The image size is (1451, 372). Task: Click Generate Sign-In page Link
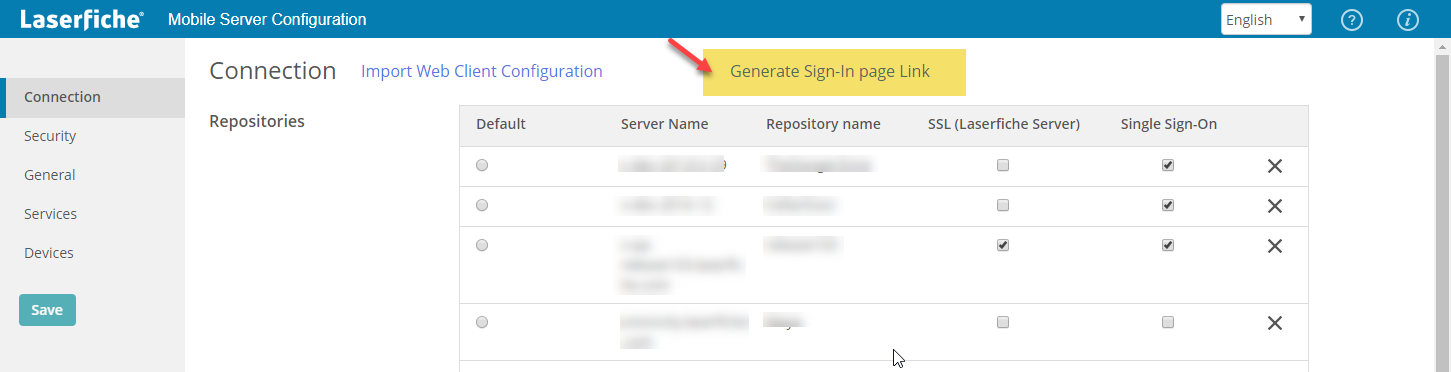tap(830, 72)
